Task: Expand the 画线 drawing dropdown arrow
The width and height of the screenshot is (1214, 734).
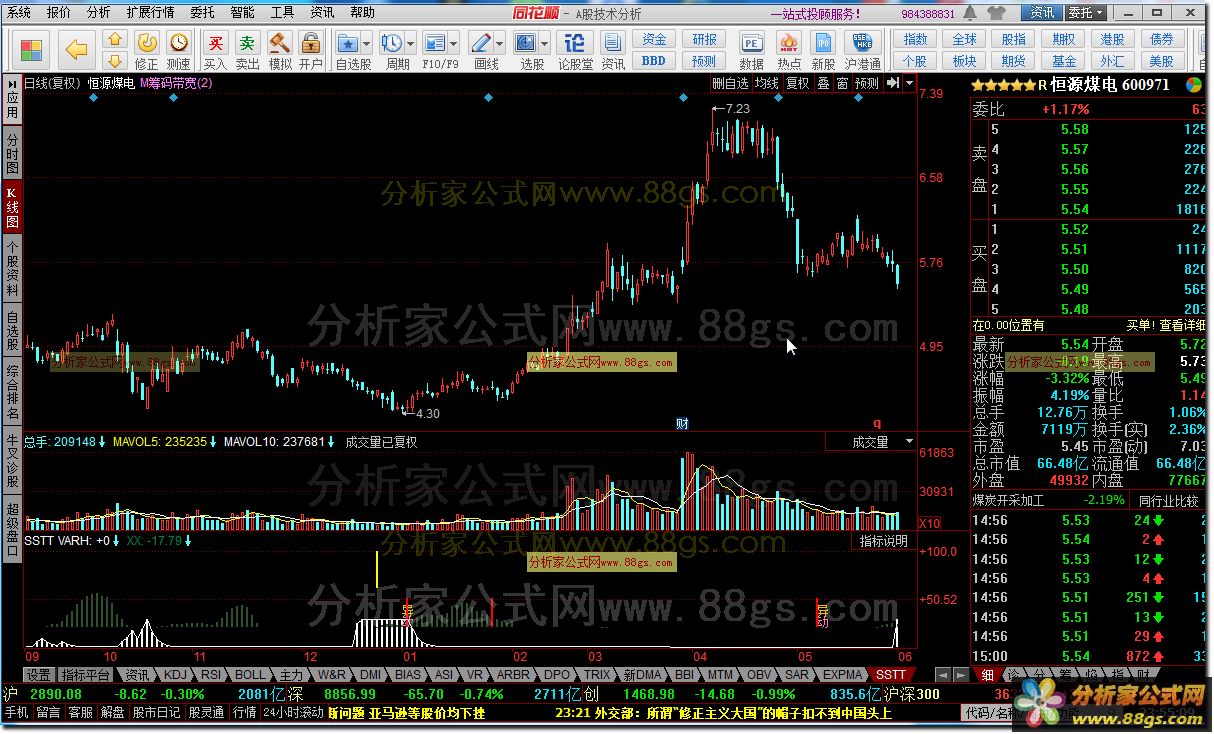Action: click(500, 44)
